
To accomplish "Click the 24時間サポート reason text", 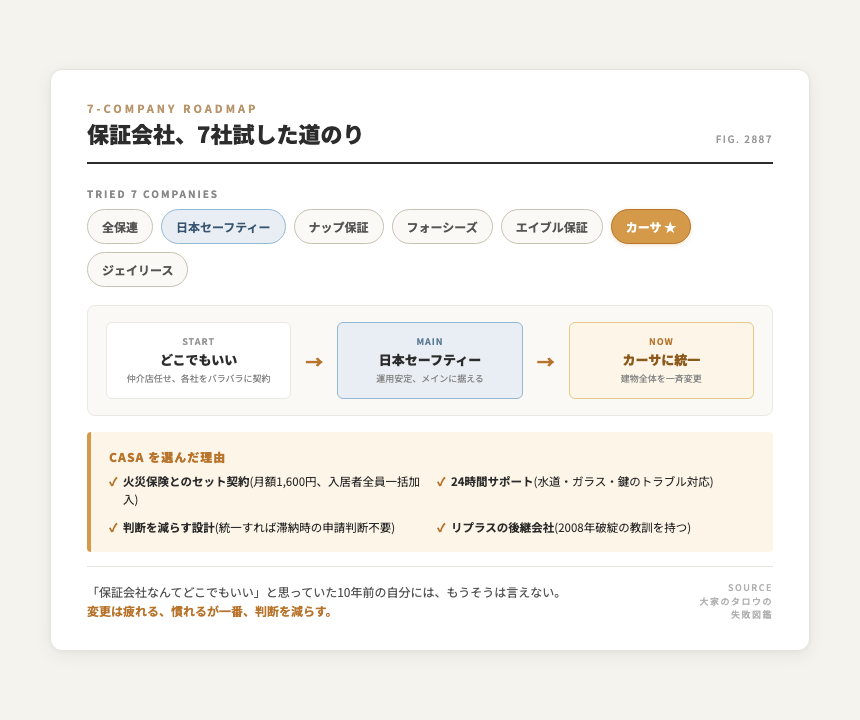I will click(x=582, y=482).
